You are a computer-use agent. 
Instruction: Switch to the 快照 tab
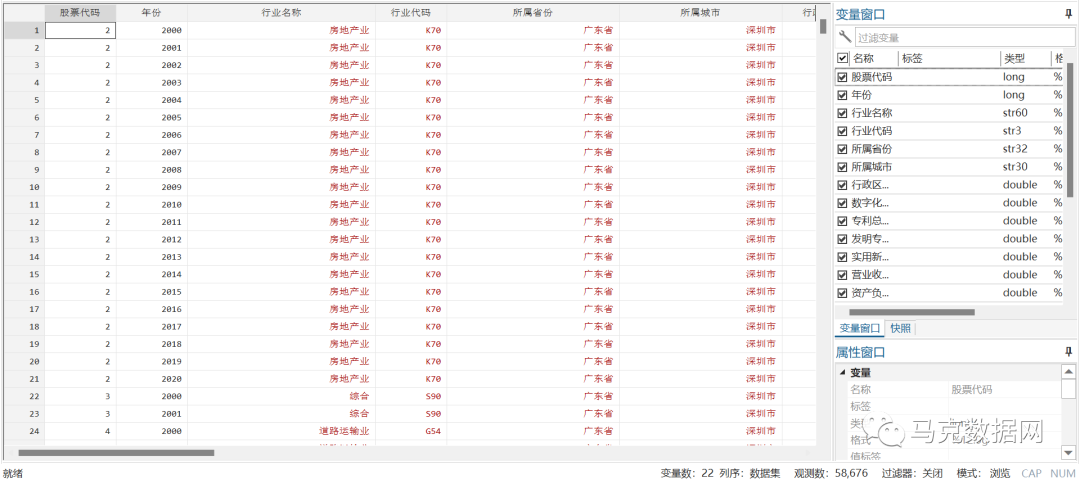click(900, 329)
